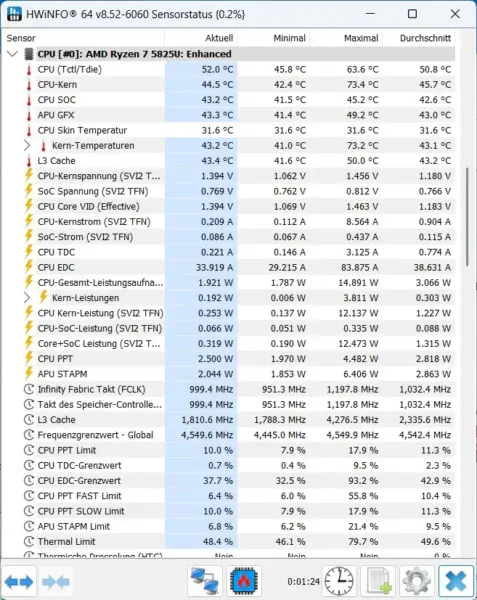This screenshot has height=600, width=477.
Task: Click the Durchschnitt column header
Action: [425, 38]
